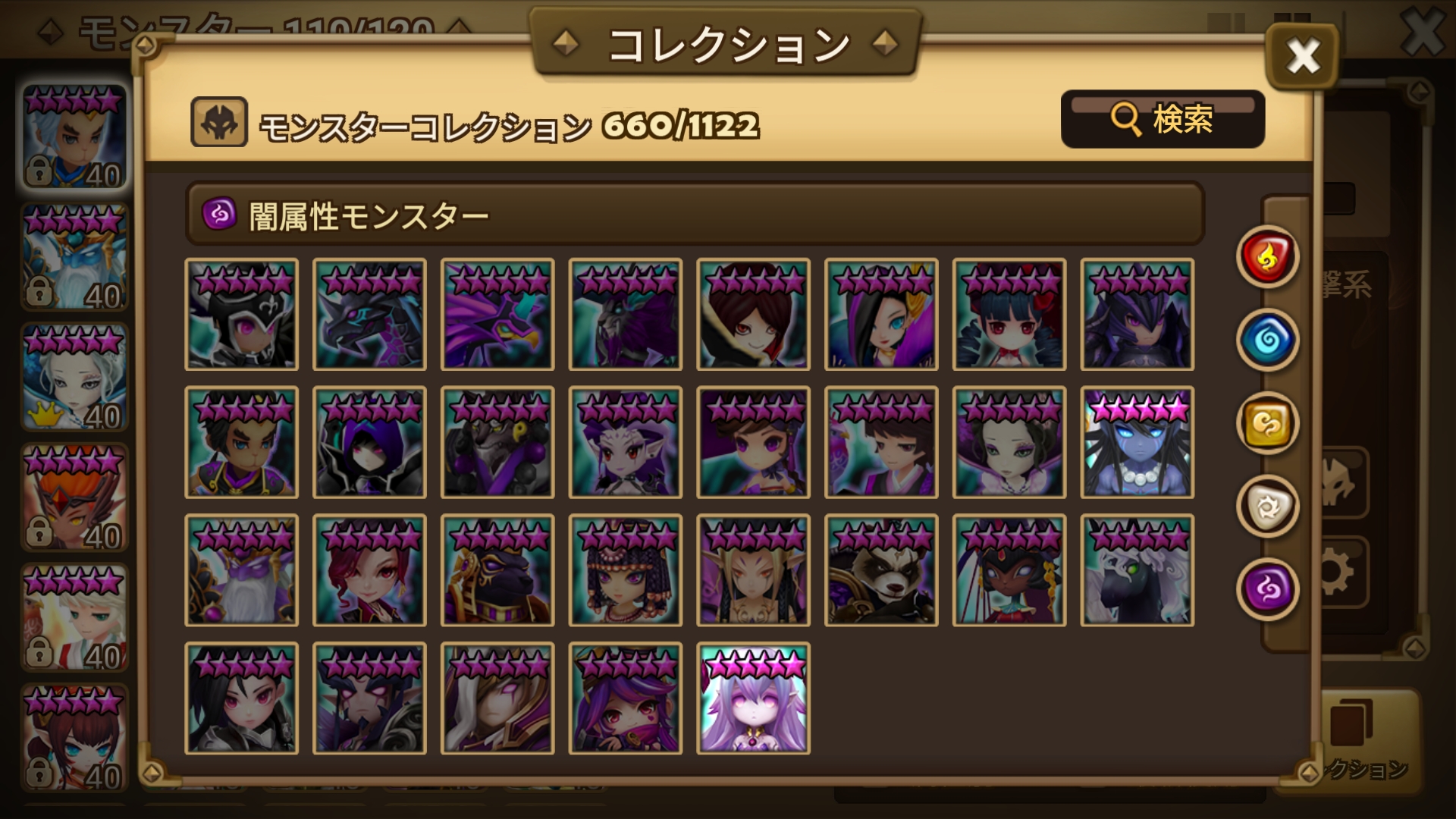The height and width of the screenshot is (819, 1456).
Task: Select the bearded sea king monster in left list
Action: pos(74,257)
